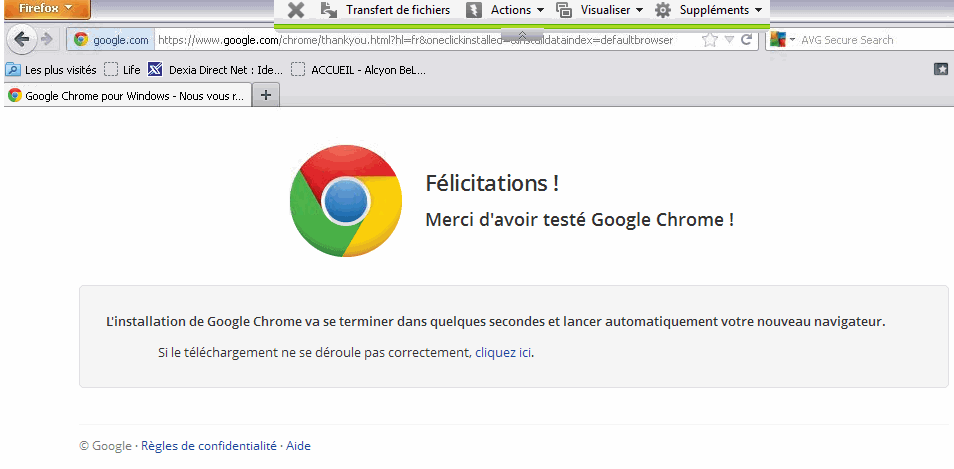The width and height of the screenshot is (954, 469).
Task: Click the Suppléments gear icon
Action: tap(663, 10)
